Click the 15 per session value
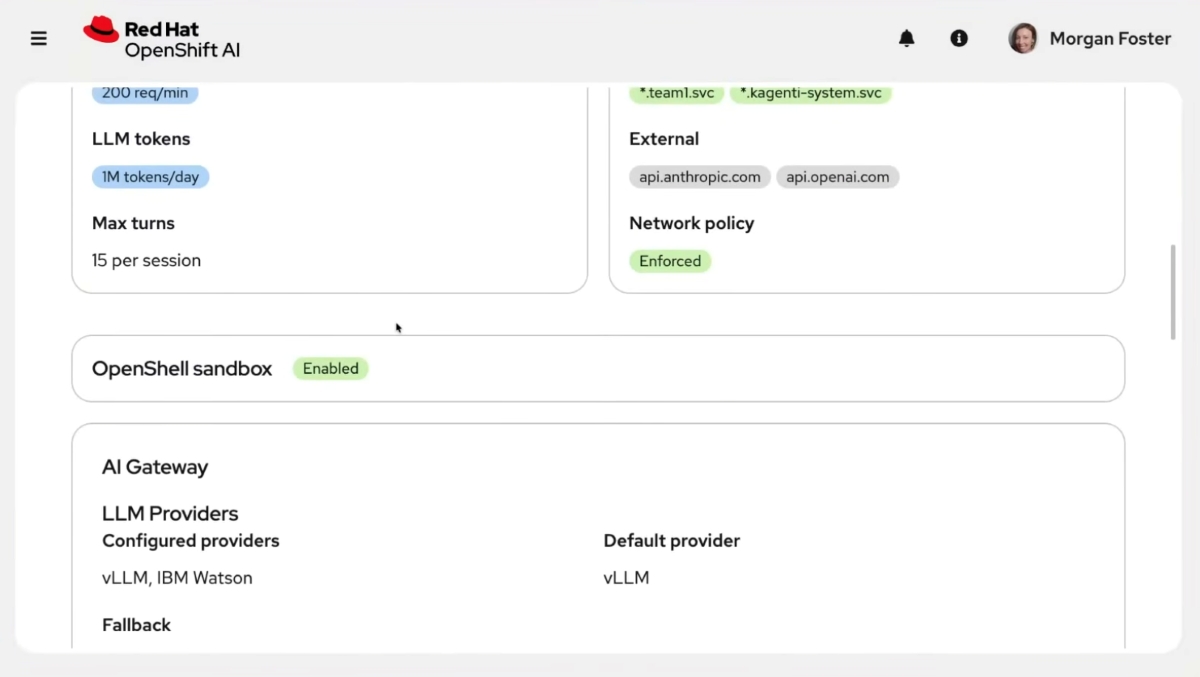 146,260
